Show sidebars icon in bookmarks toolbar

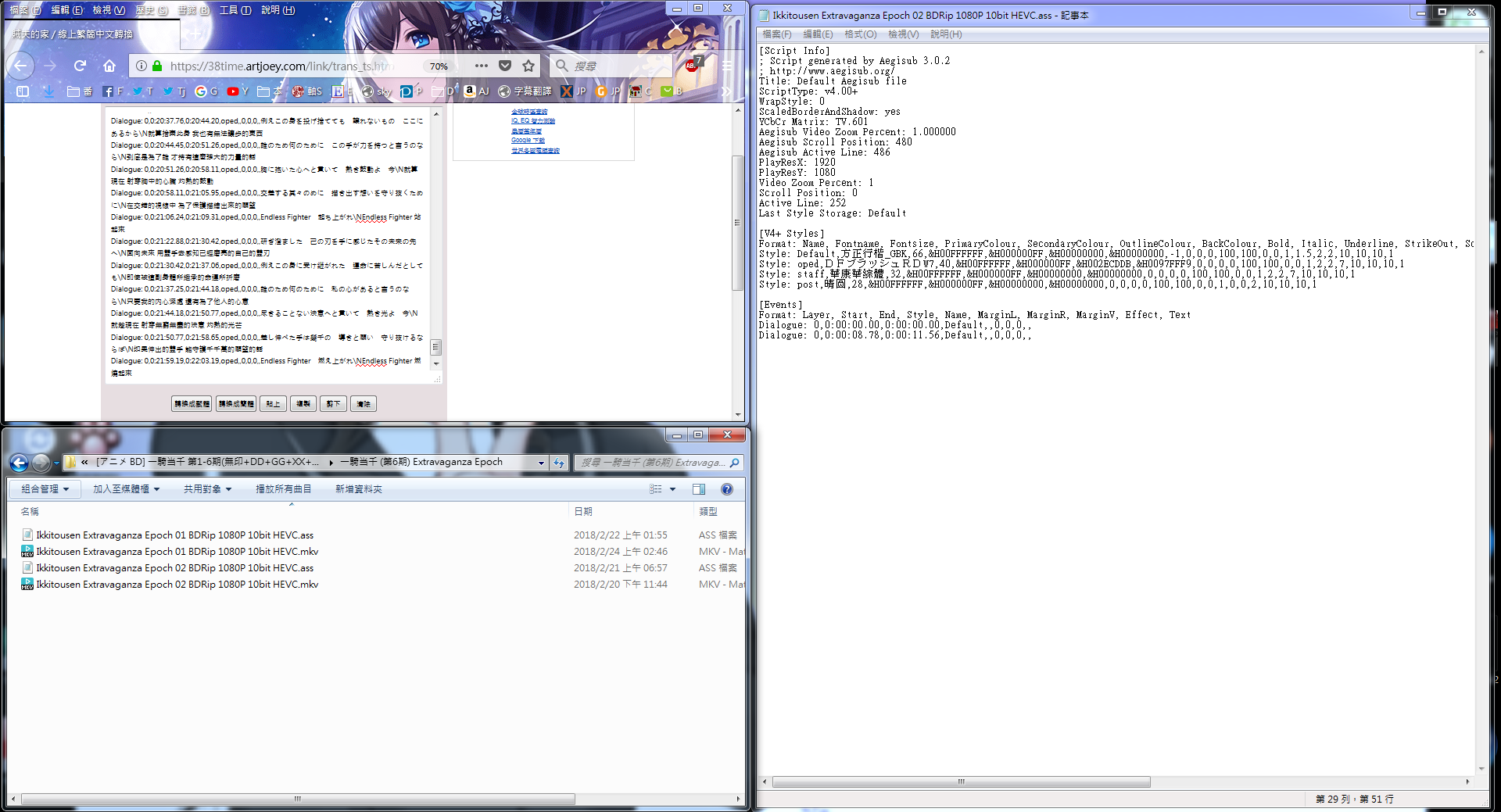coord(23,91)
